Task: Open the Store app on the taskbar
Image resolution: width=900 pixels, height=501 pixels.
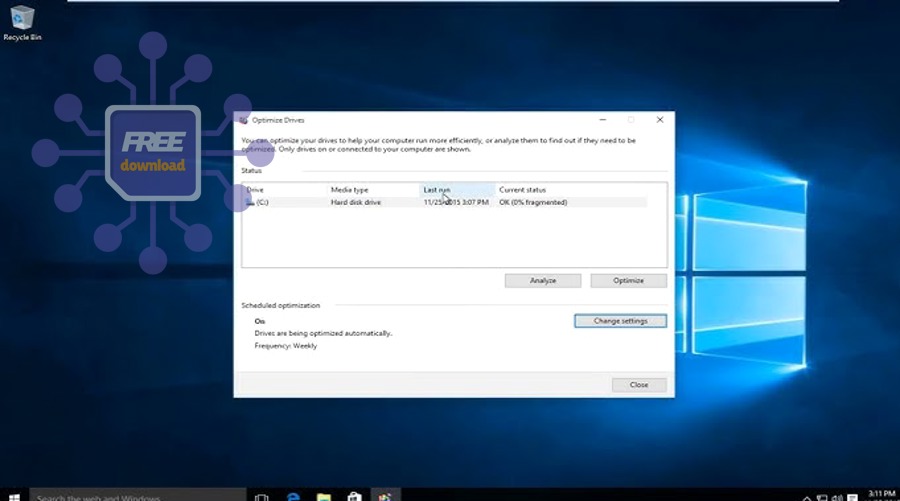Action: (x=354, y=496)
